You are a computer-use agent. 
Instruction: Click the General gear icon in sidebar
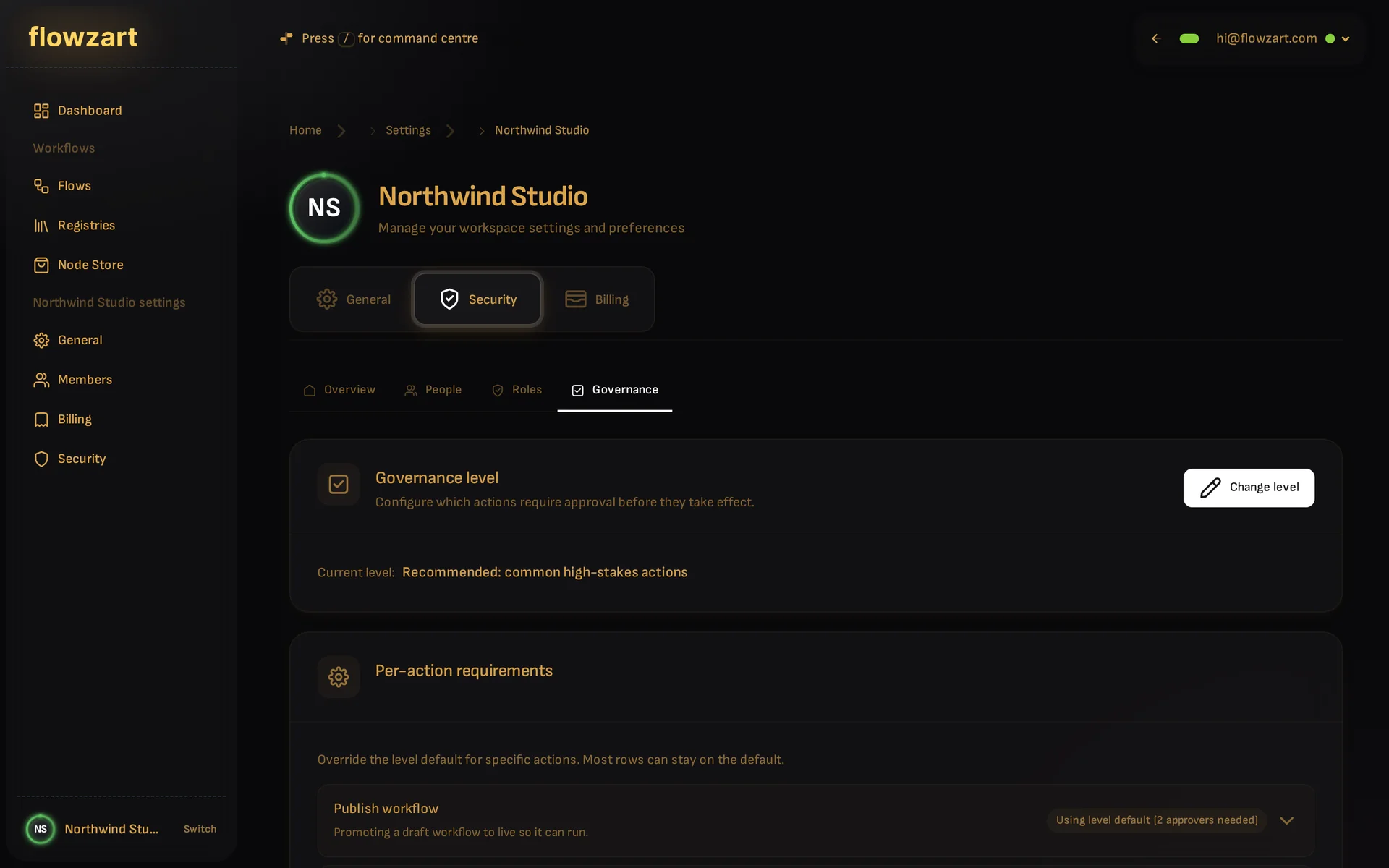pyautogui.click(x=41, y=340)
